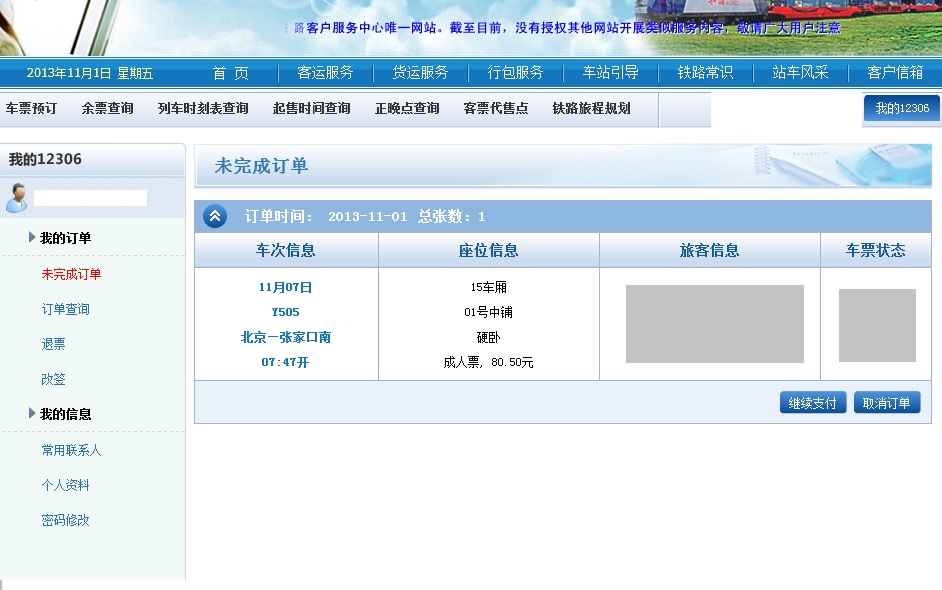Open the 客运服务 menu
This screenshot has width=942, height=590.
[325, 73]
